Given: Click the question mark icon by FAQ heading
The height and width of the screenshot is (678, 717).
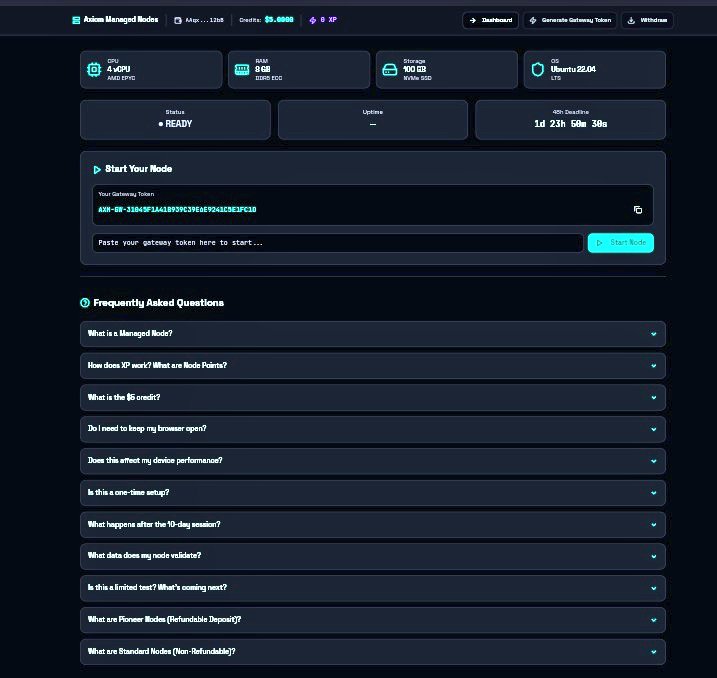Looking at the screenshot, I should (x=85, y=303).
